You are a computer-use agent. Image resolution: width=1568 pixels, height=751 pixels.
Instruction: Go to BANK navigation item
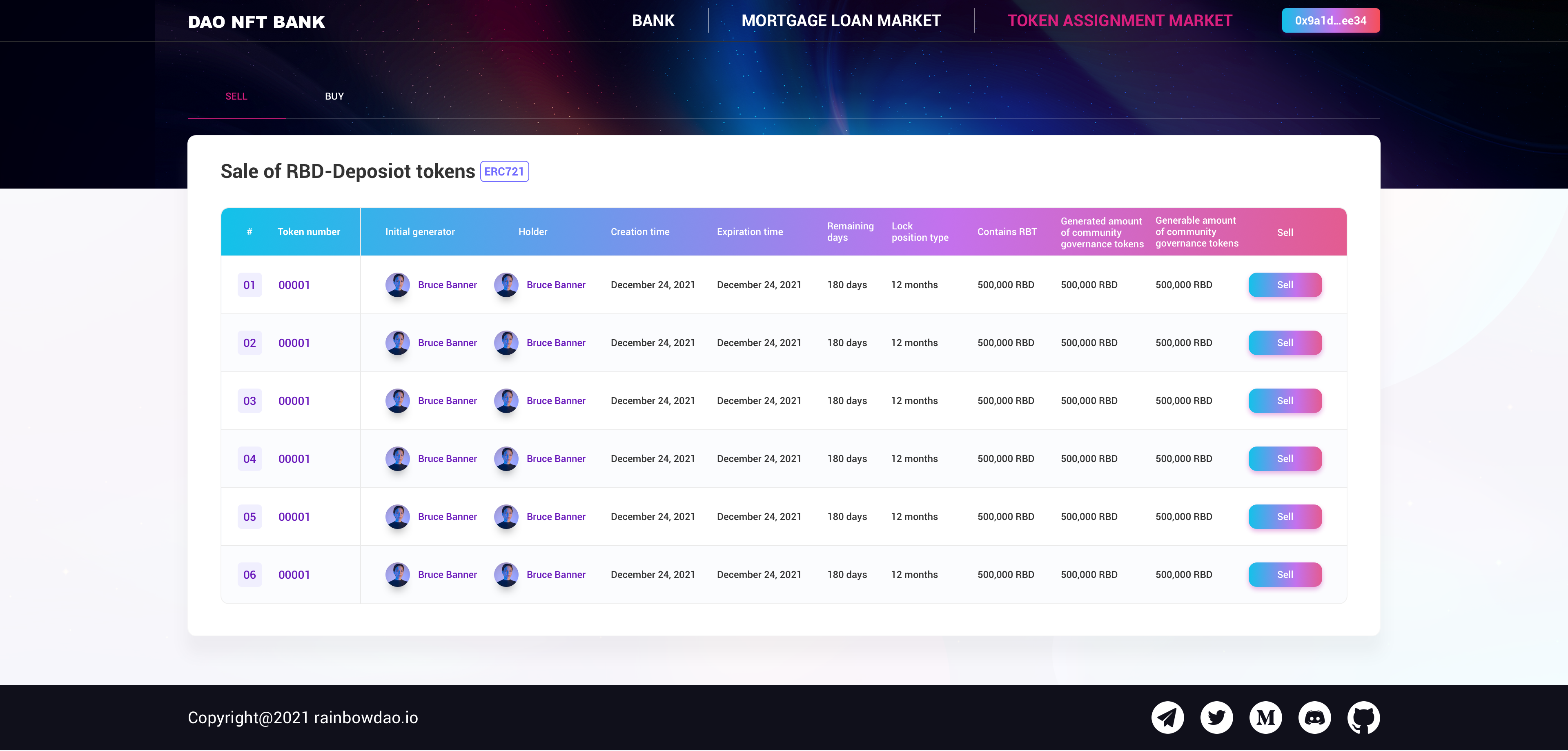[653, 21]
